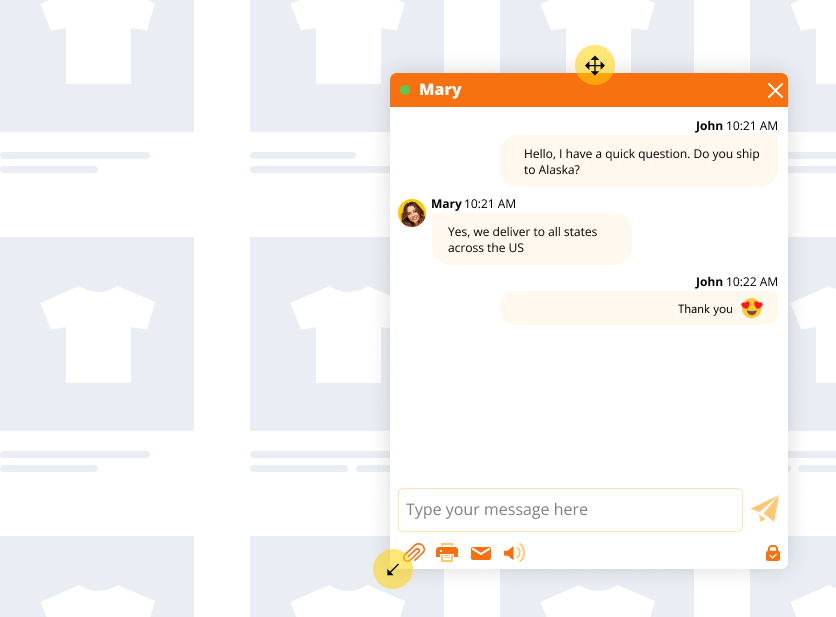Click the collapse arrow below the chat window
The image size is (836, 617).
(393, 569)
